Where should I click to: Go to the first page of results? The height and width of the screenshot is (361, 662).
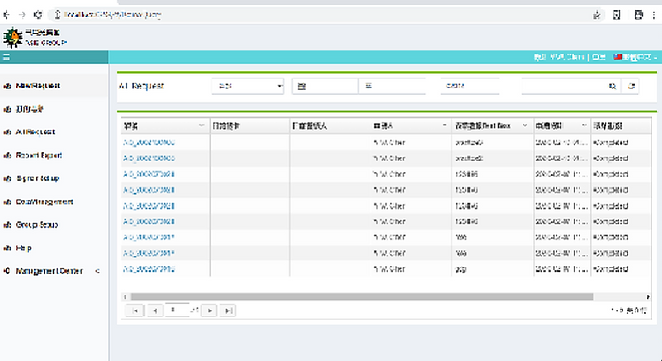[x=135, y=311]
